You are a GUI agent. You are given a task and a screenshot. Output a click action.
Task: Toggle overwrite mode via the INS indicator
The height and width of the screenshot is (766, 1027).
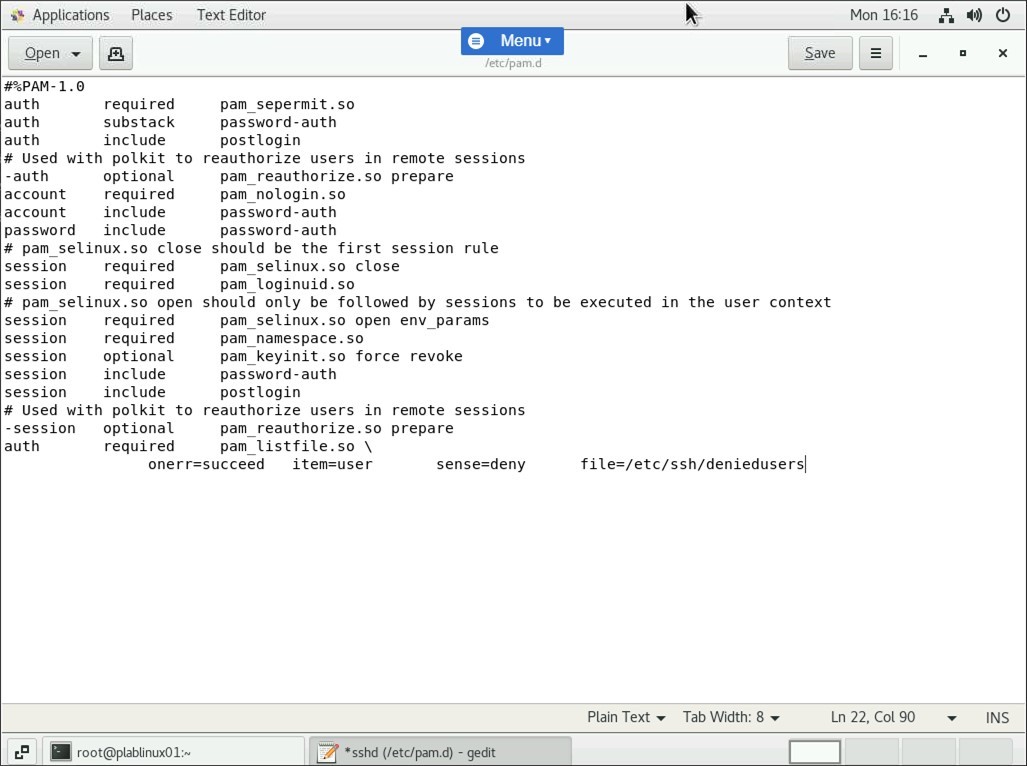(x=996, y=717)
